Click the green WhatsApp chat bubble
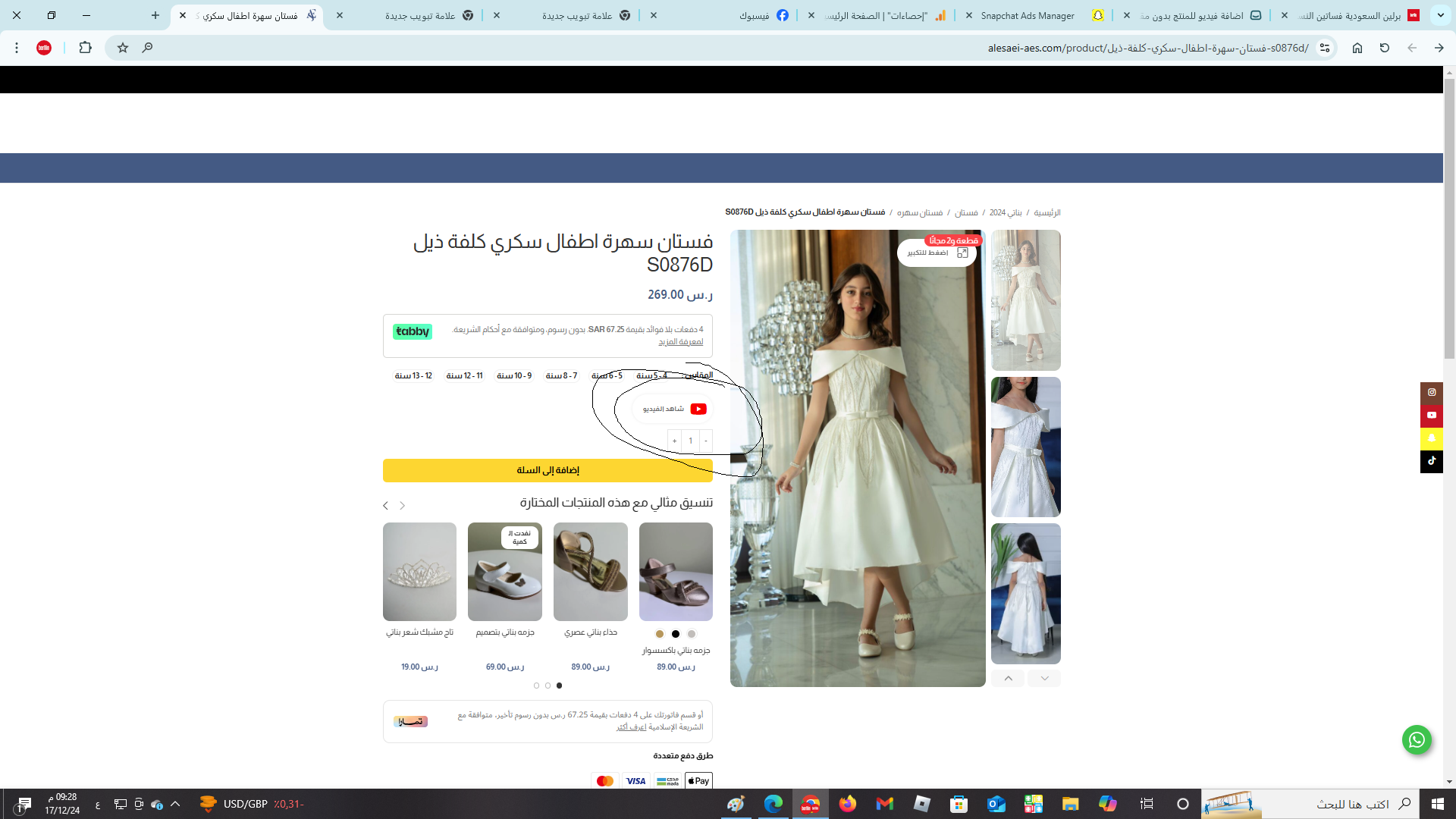Image resolution: width=1456 pixels, height=819 pixels. click(x=1417, y=739)
